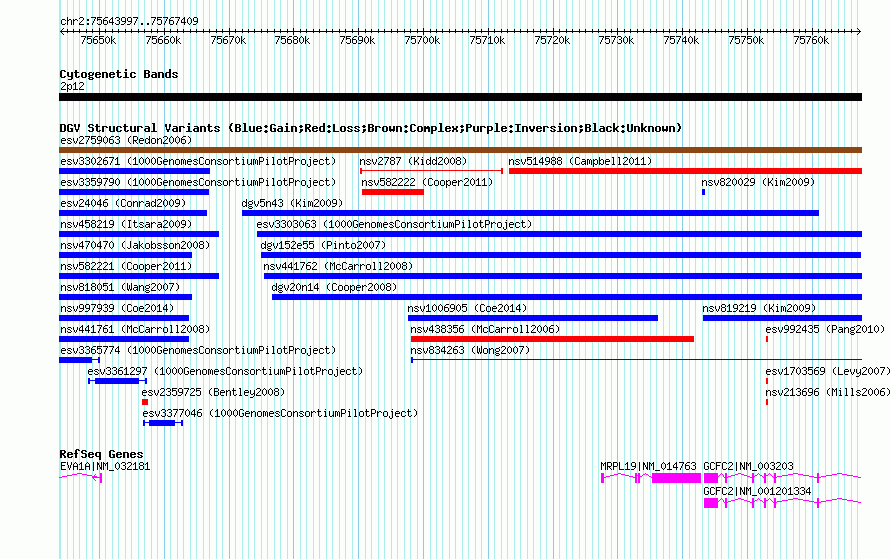
Task: Click nsv1006905 (Coe2014) label
Action: tap(467, 308)
